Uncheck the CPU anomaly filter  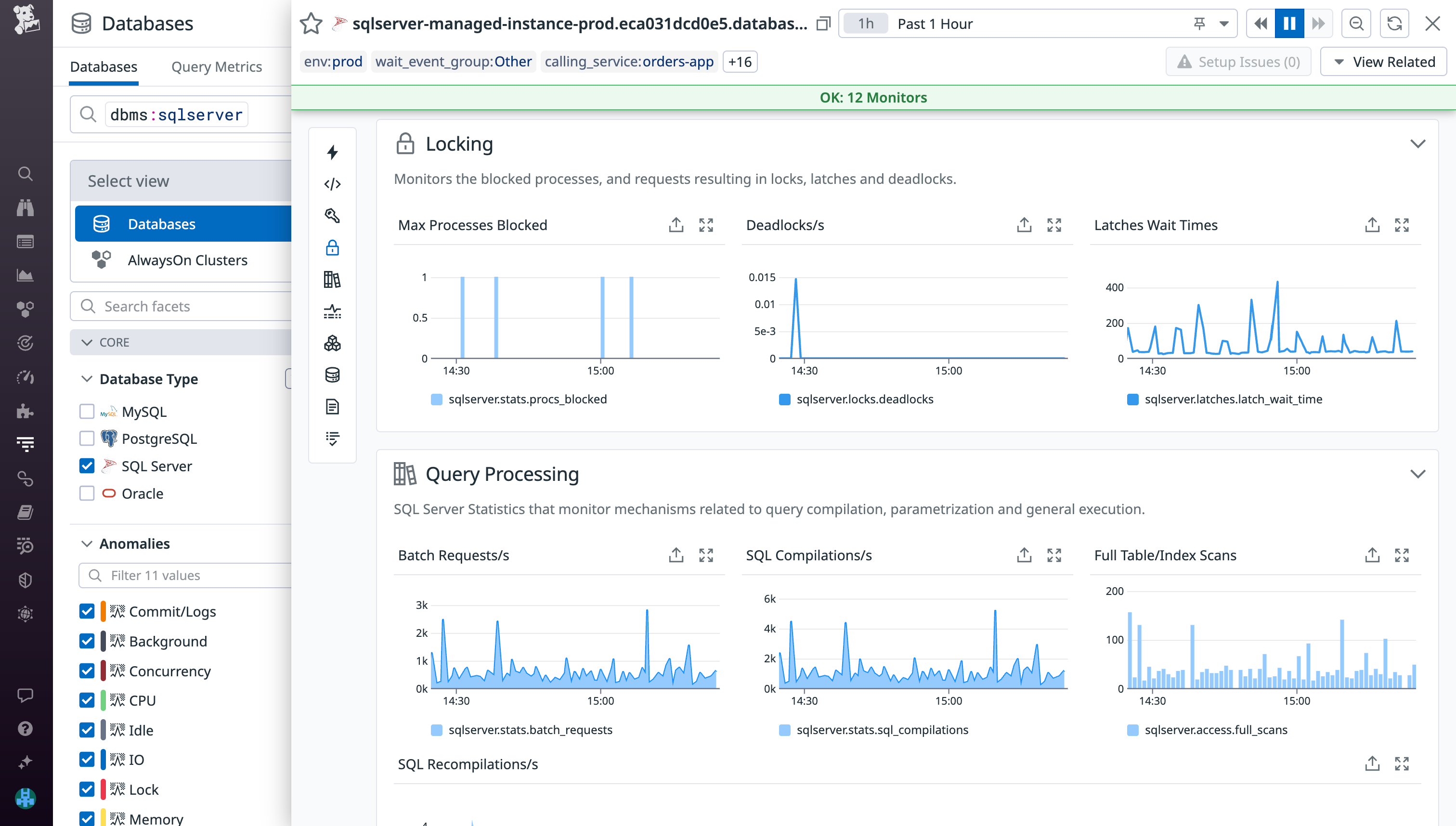coord(86,700)
